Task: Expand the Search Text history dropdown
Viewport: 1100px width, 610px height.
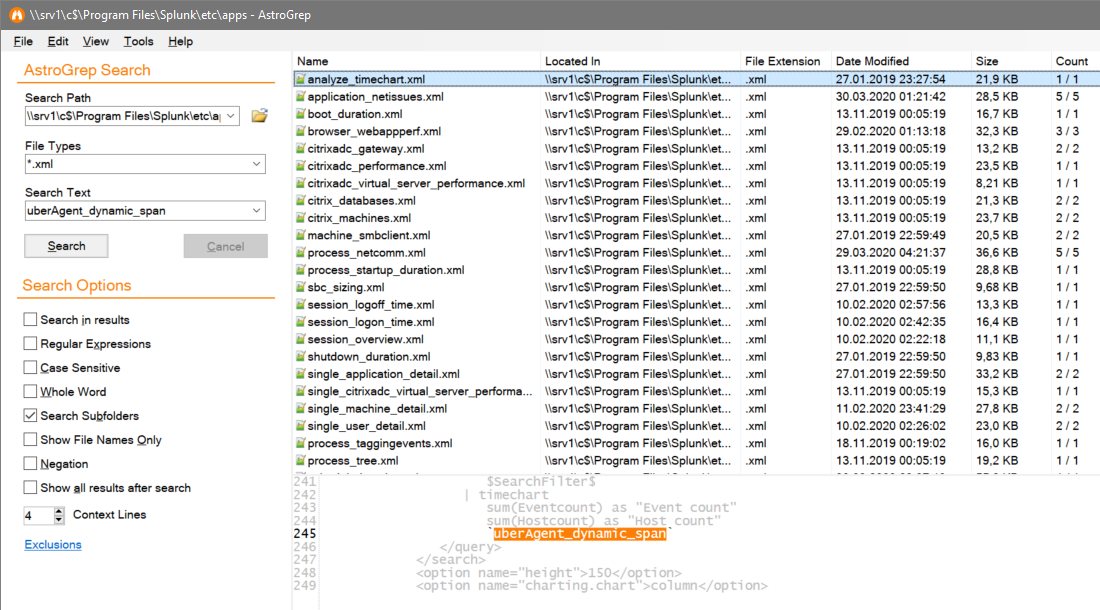Action: tap(257, 210)
